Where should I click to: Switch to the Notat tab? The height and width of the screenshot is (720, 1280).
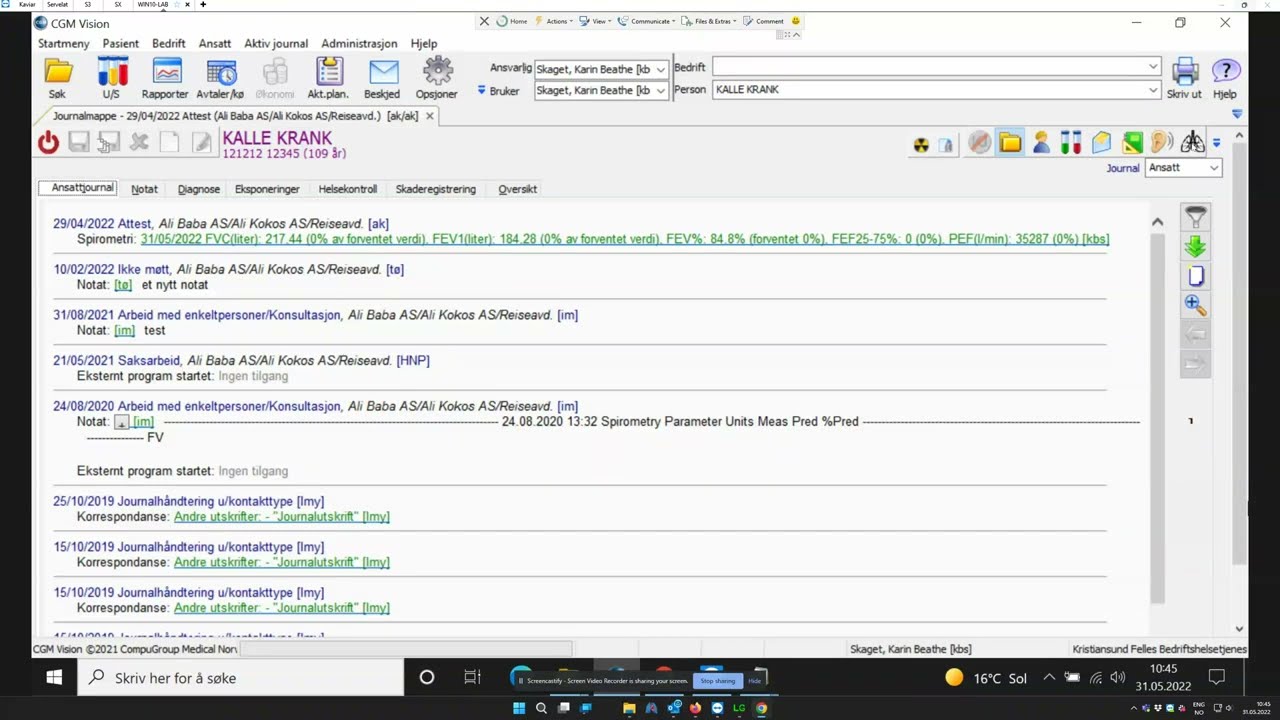[x=144, y=189]
